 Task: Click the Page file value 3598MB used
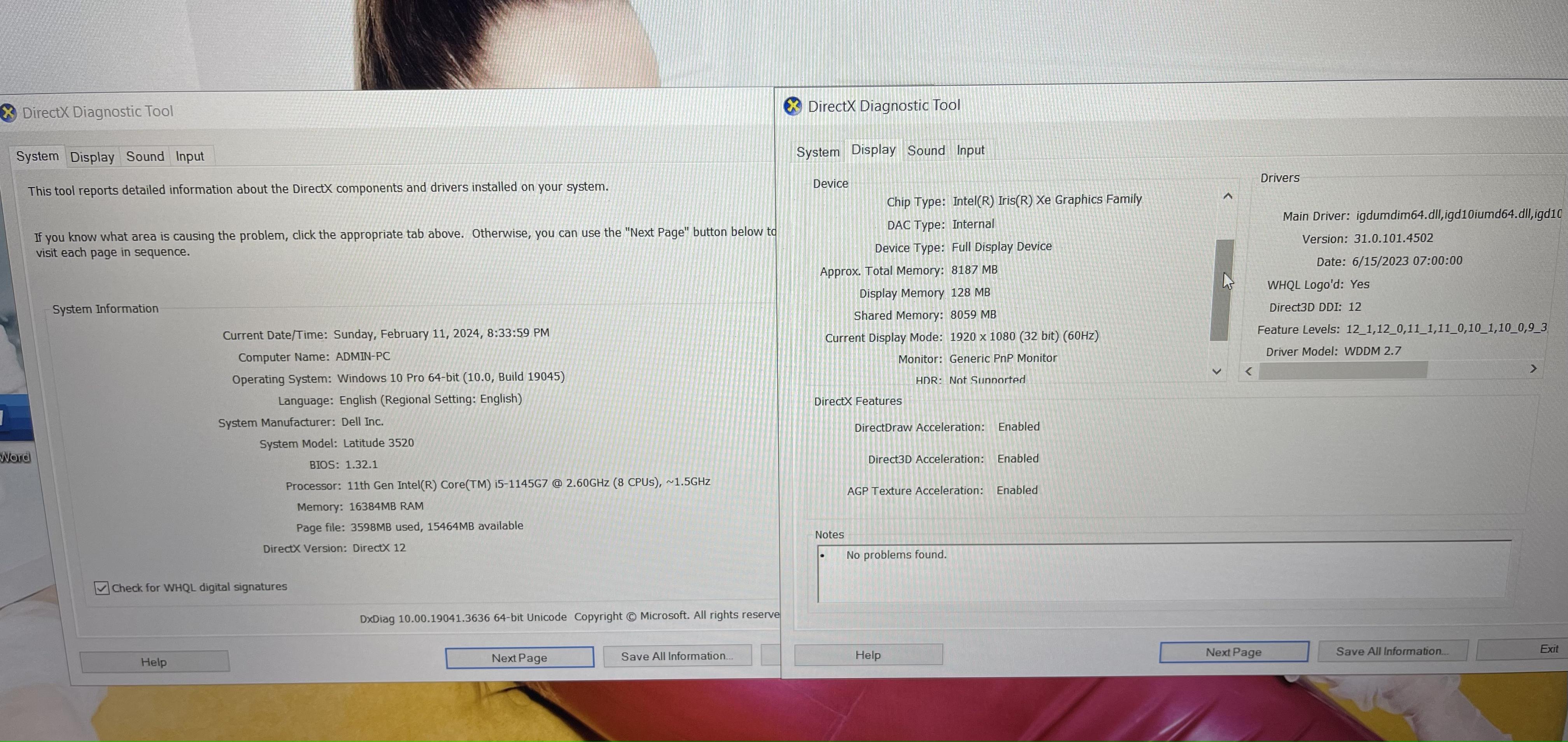[436, 526]
